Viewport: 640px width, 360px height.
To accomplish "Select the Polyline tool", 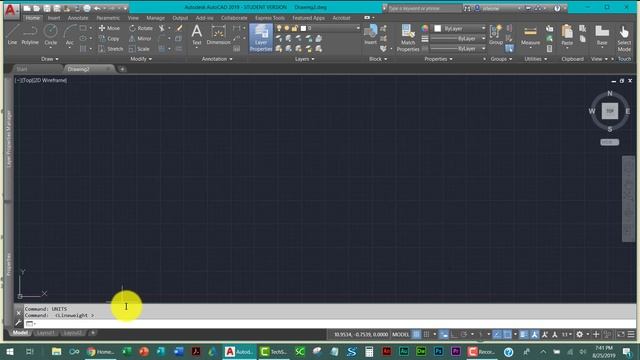I will point(30,34).
